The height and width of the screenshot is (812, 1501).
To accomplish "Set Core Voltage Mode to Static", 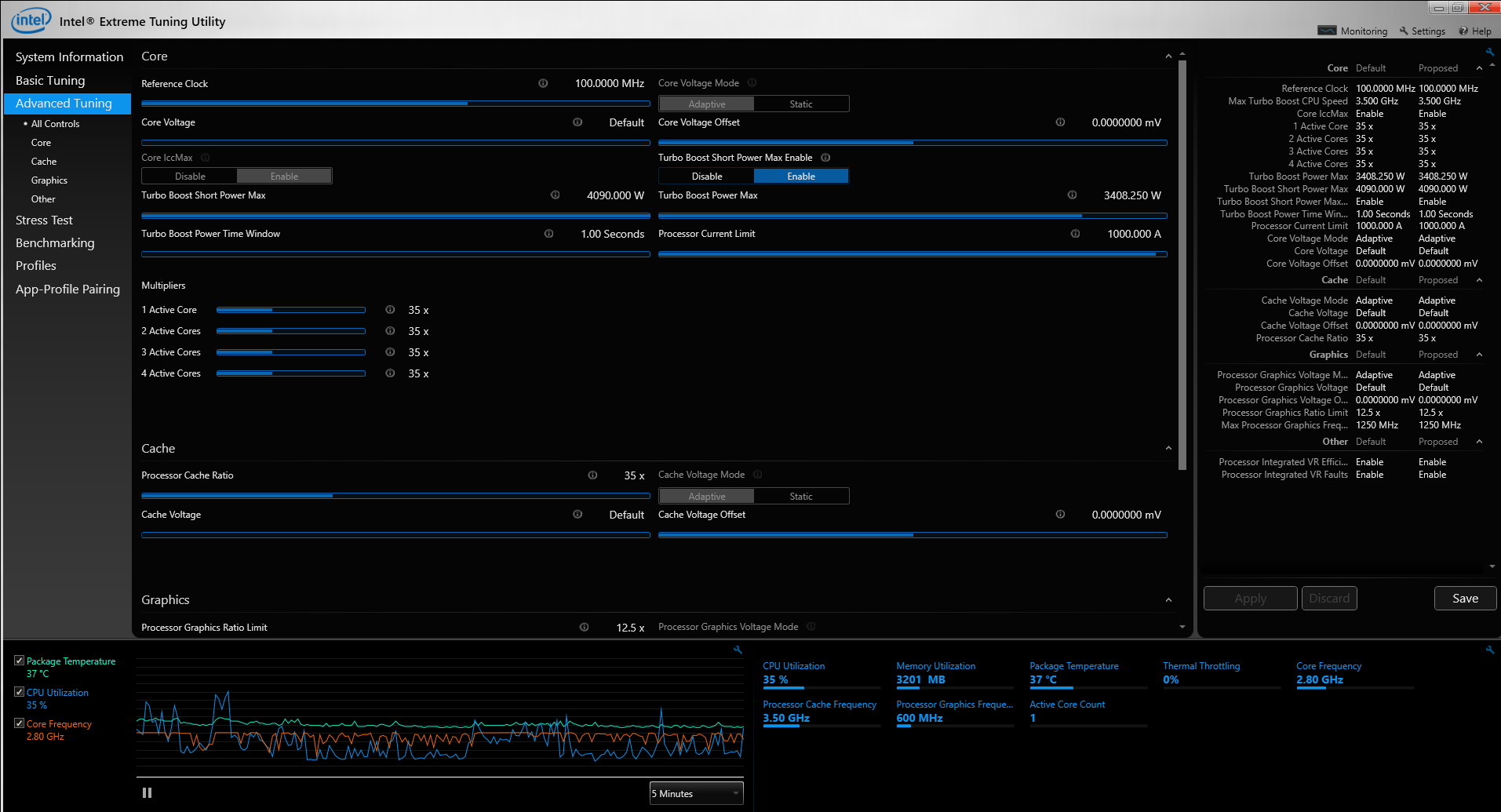I will point(801,104).
